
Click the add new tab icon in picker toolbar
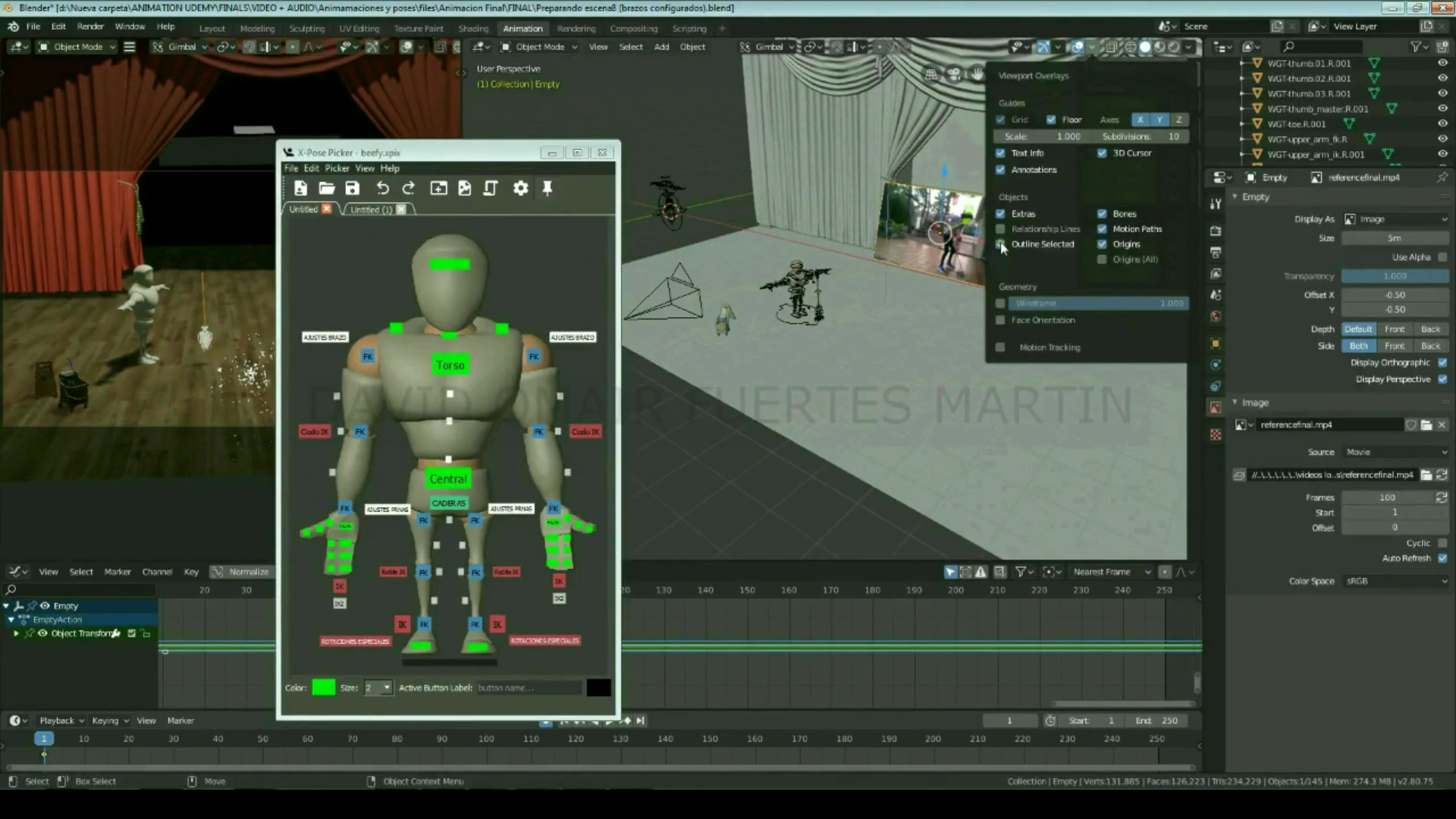pos(438,188)
